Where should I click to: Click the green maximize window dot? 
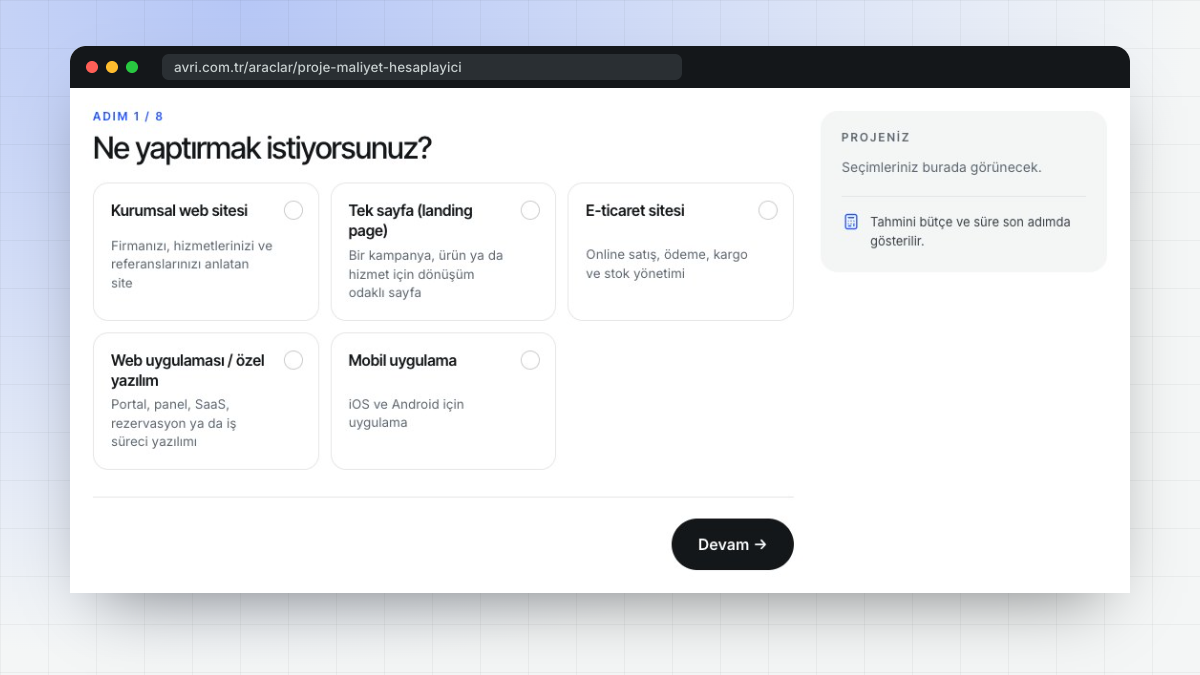coord(132,67)
